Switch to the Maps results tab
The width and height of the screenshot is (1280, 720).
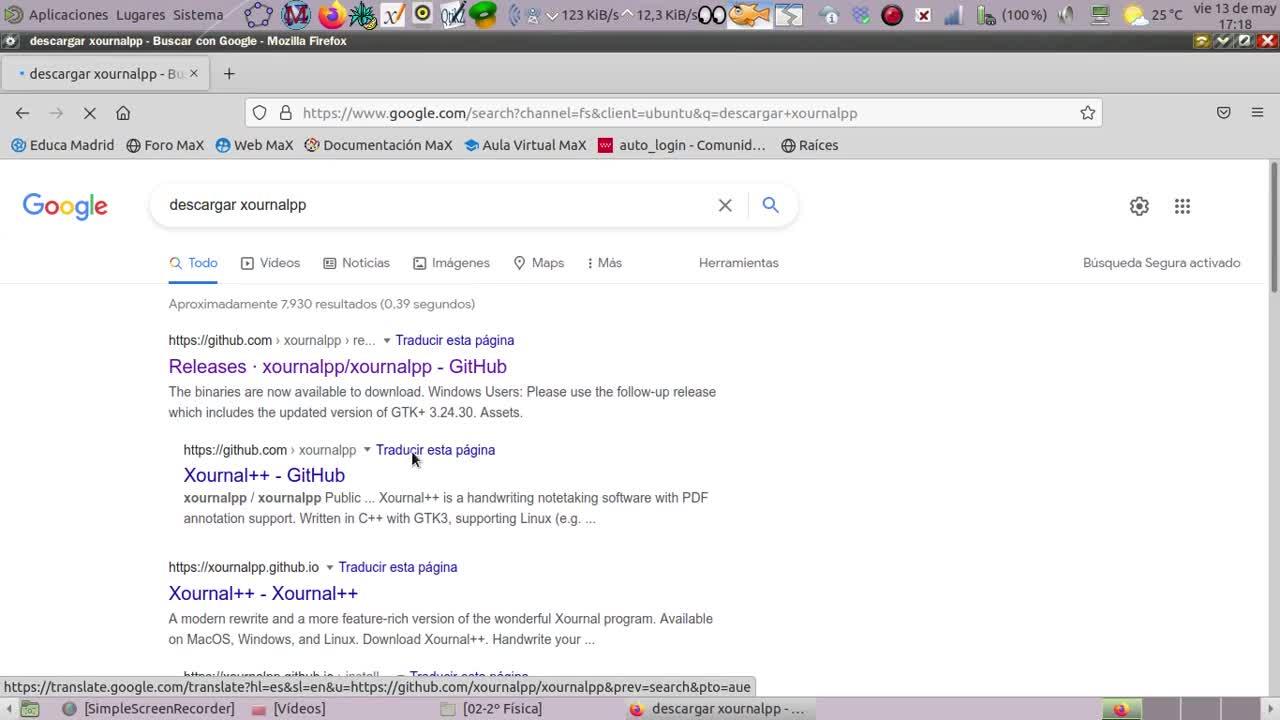tap(538, 263)
